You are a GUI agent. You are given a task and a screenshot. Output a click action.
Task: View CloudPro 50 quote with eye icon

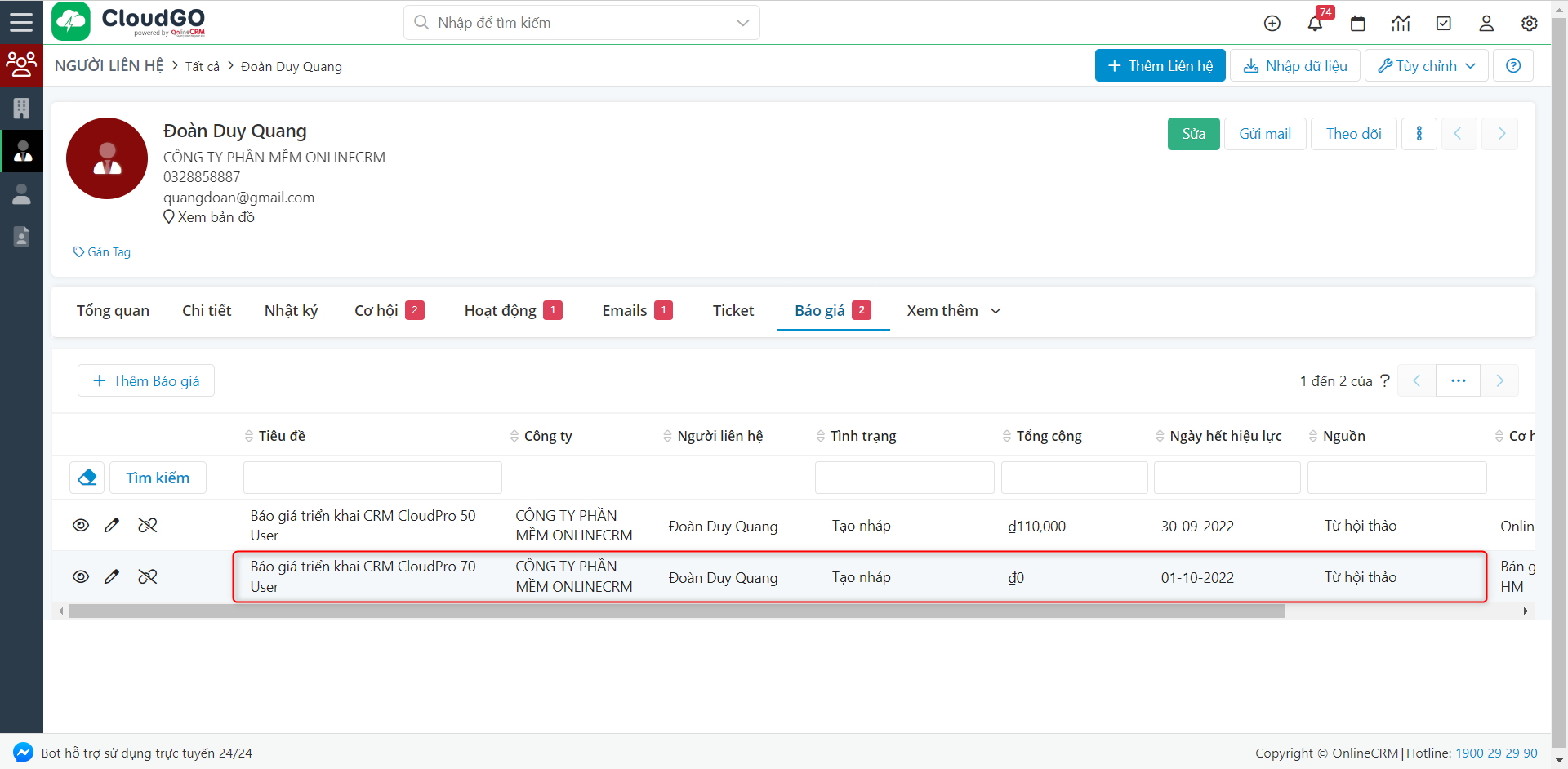point(81,526)
